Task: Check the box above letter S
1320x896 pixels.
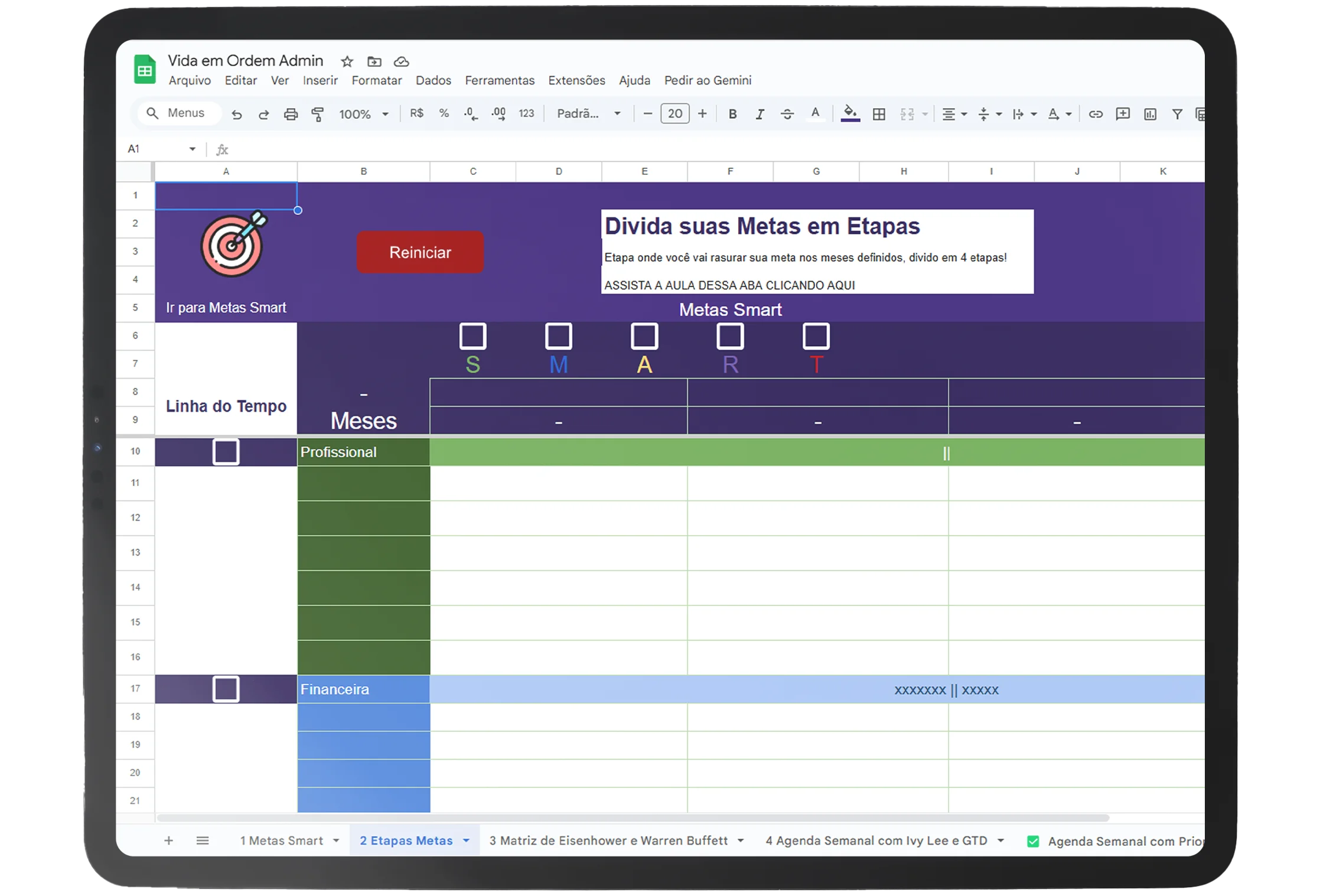Action: (x=472, y=336)
